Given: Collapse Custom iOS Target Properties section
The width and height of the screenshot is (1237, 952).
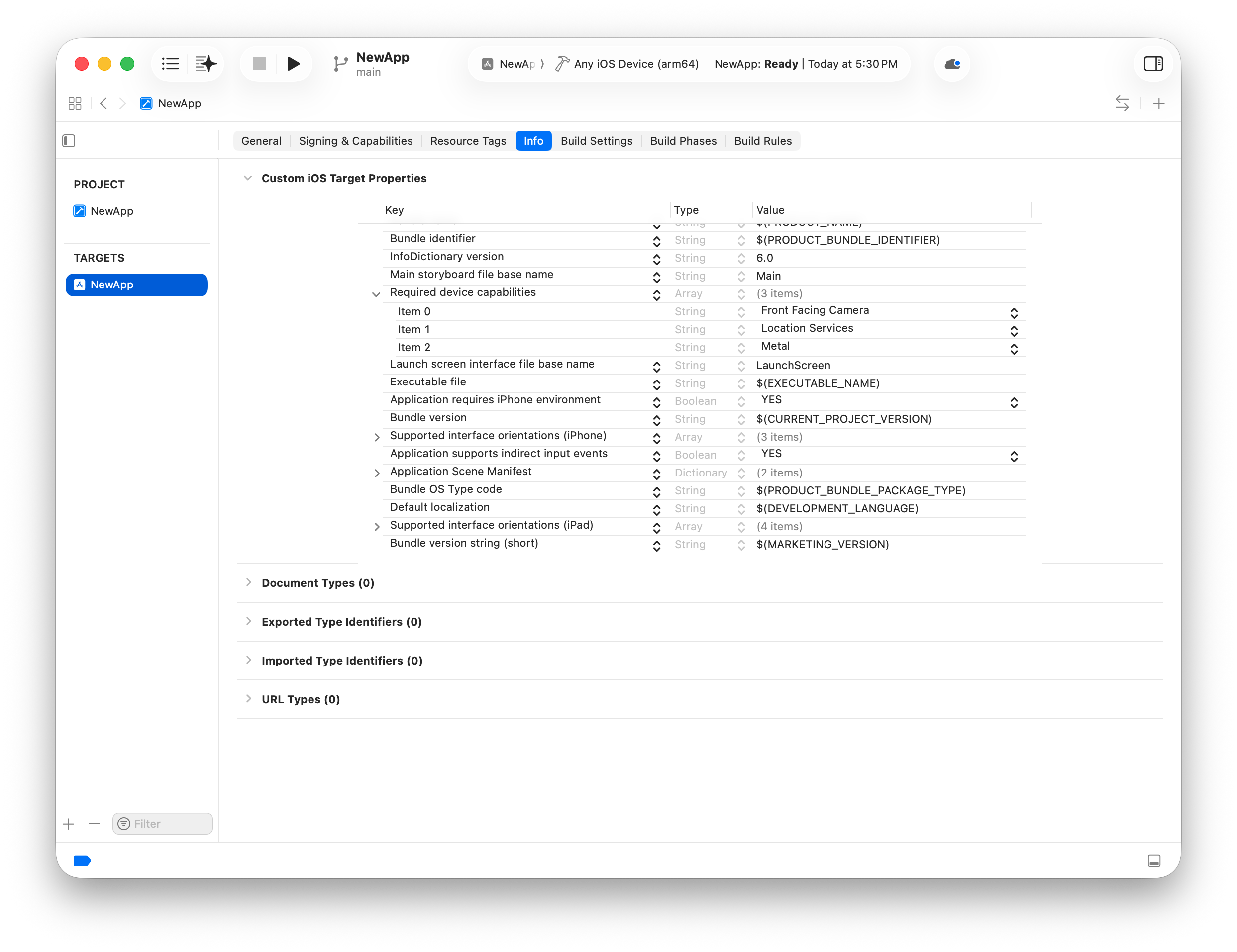Looking at the screenshot, I should click(247, 178).
